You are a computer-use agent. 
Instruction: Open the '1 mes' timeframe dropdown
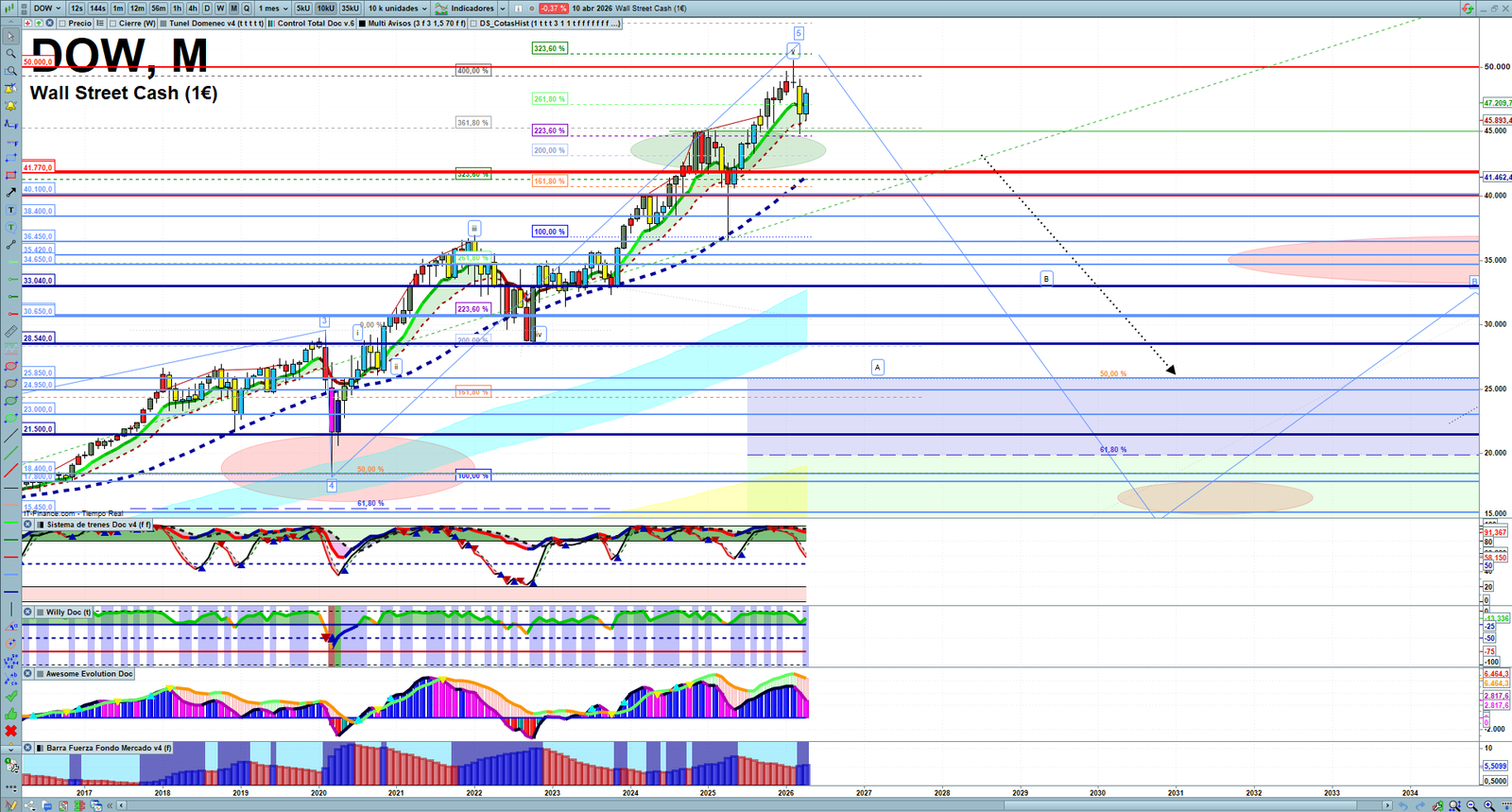click(x=273, y=9)
